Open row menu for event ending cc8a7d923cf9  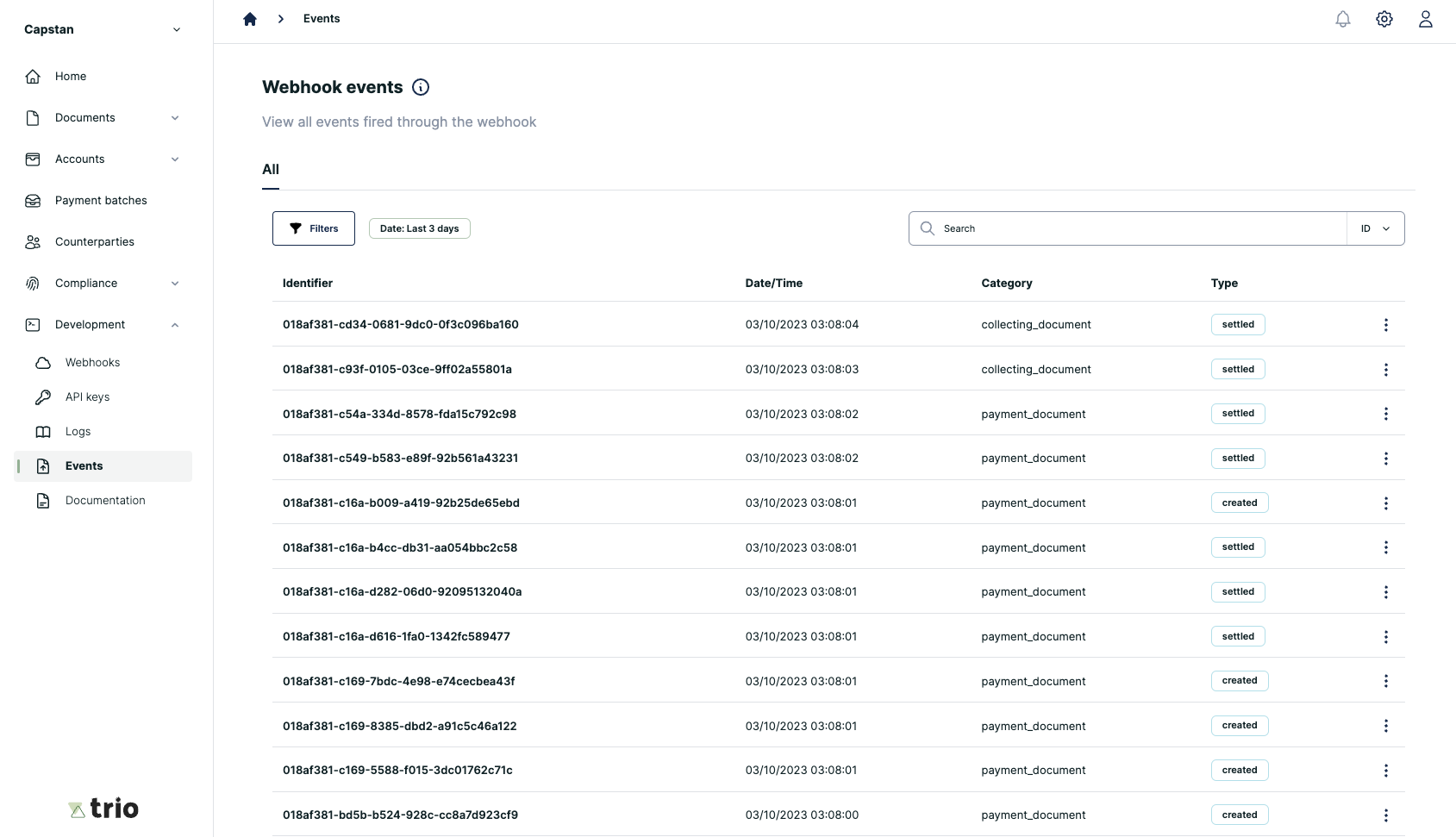(x=1386, y=815)
